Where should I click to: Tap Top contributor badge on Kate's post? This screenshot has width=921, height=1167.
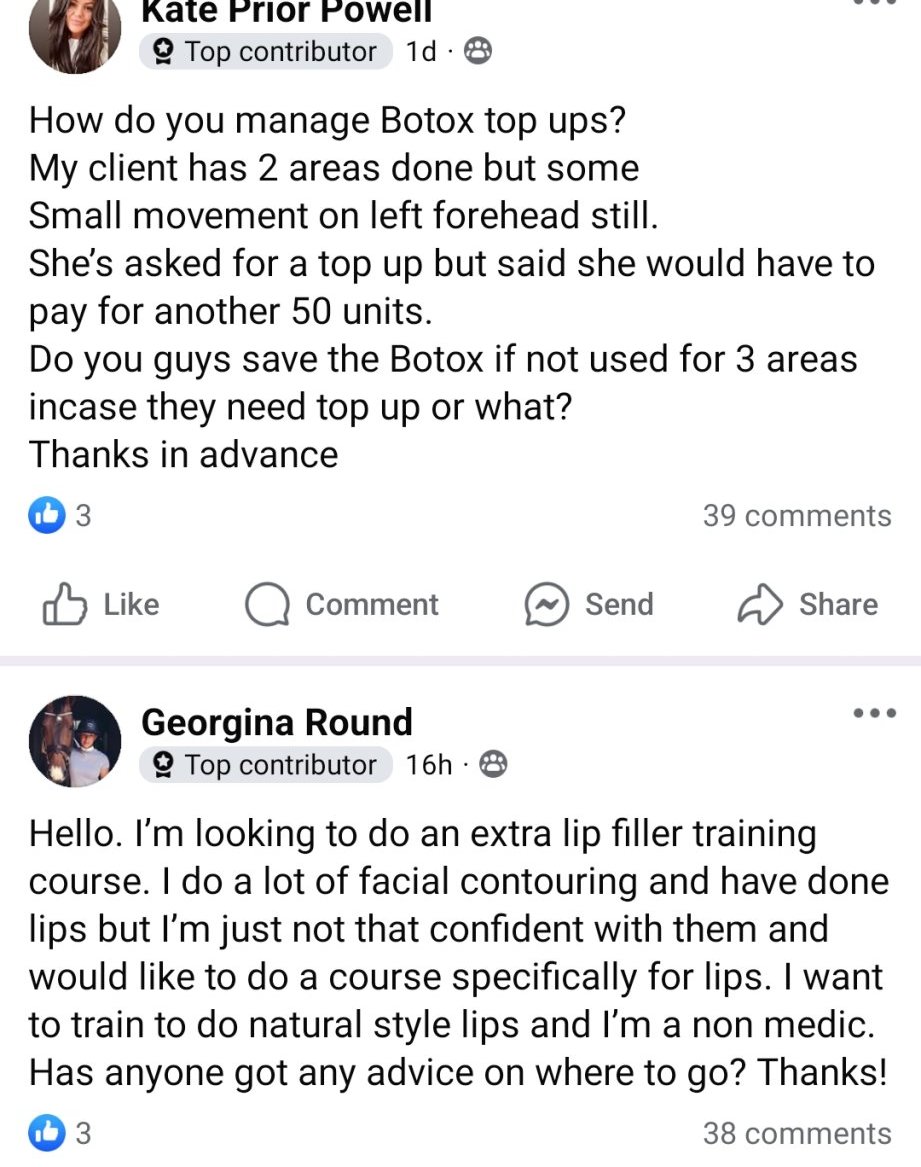(x=265, y=52)
